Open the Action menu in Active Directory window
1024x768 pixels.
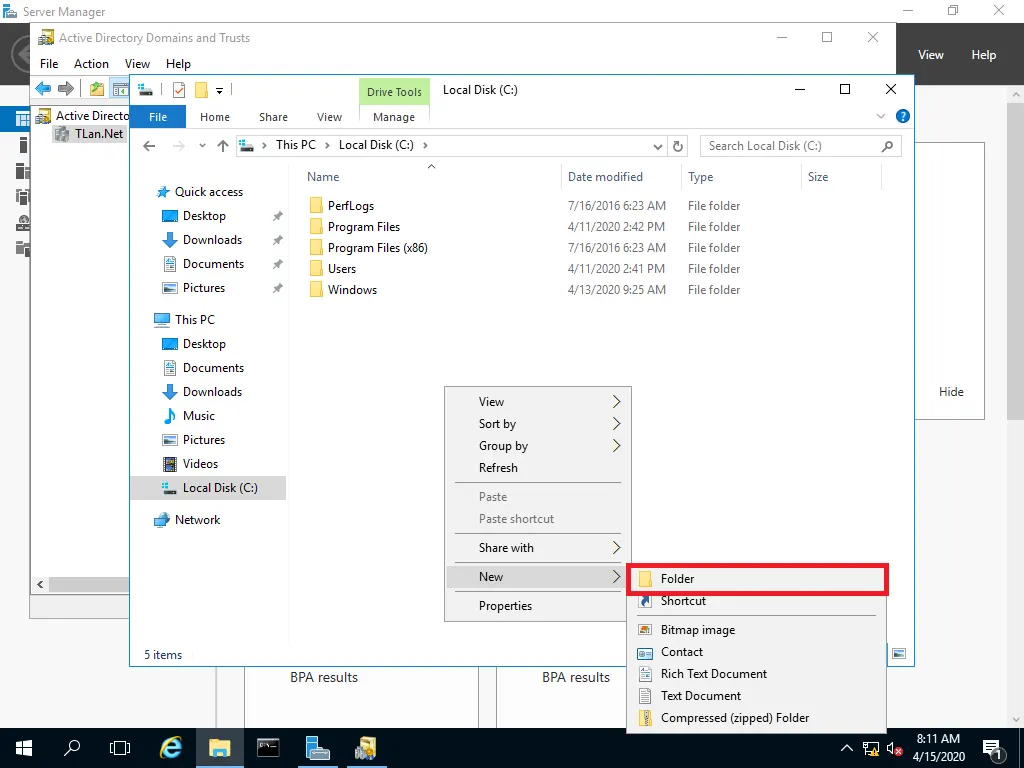point(91,63)
